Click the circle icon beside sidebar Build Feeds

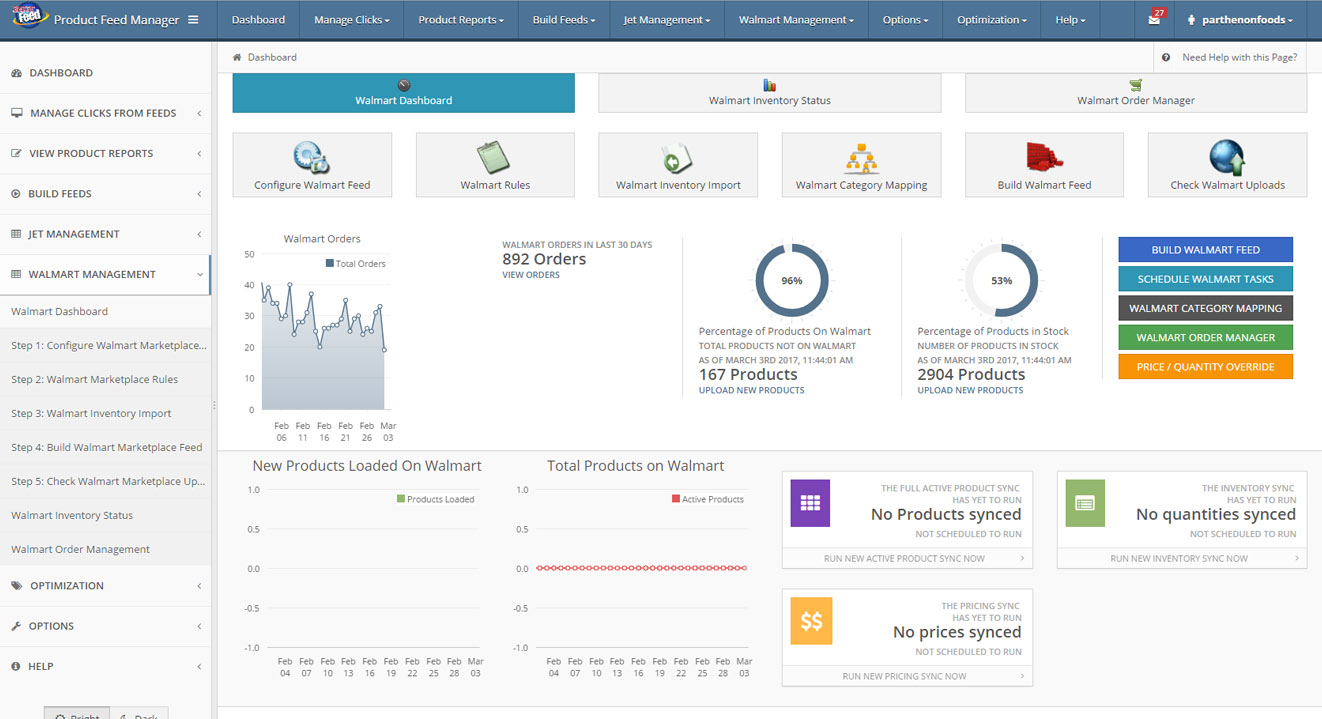point(17,193)
